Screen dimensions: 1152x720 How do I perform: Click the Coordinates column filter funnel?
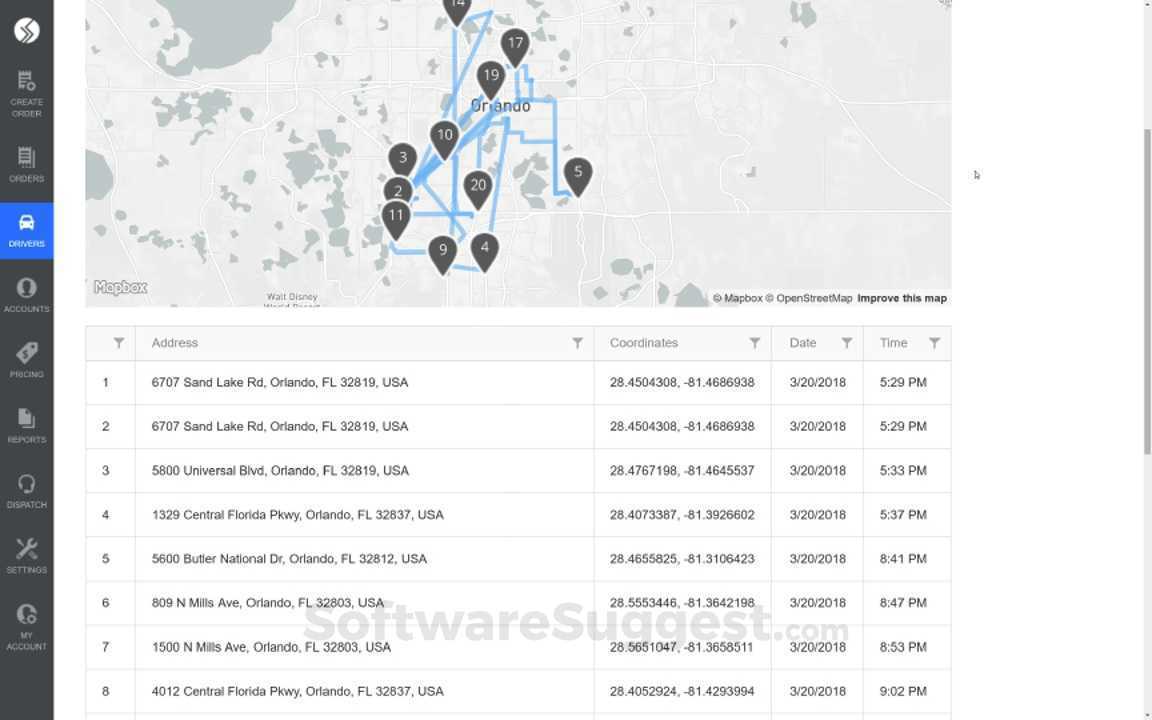click(755, 343)
